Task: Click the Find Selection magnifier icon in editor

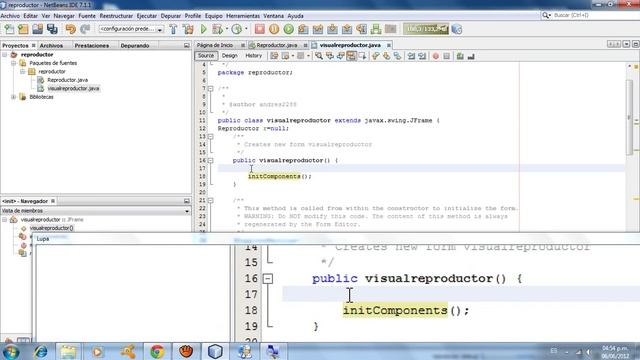Action: point(319,56)
